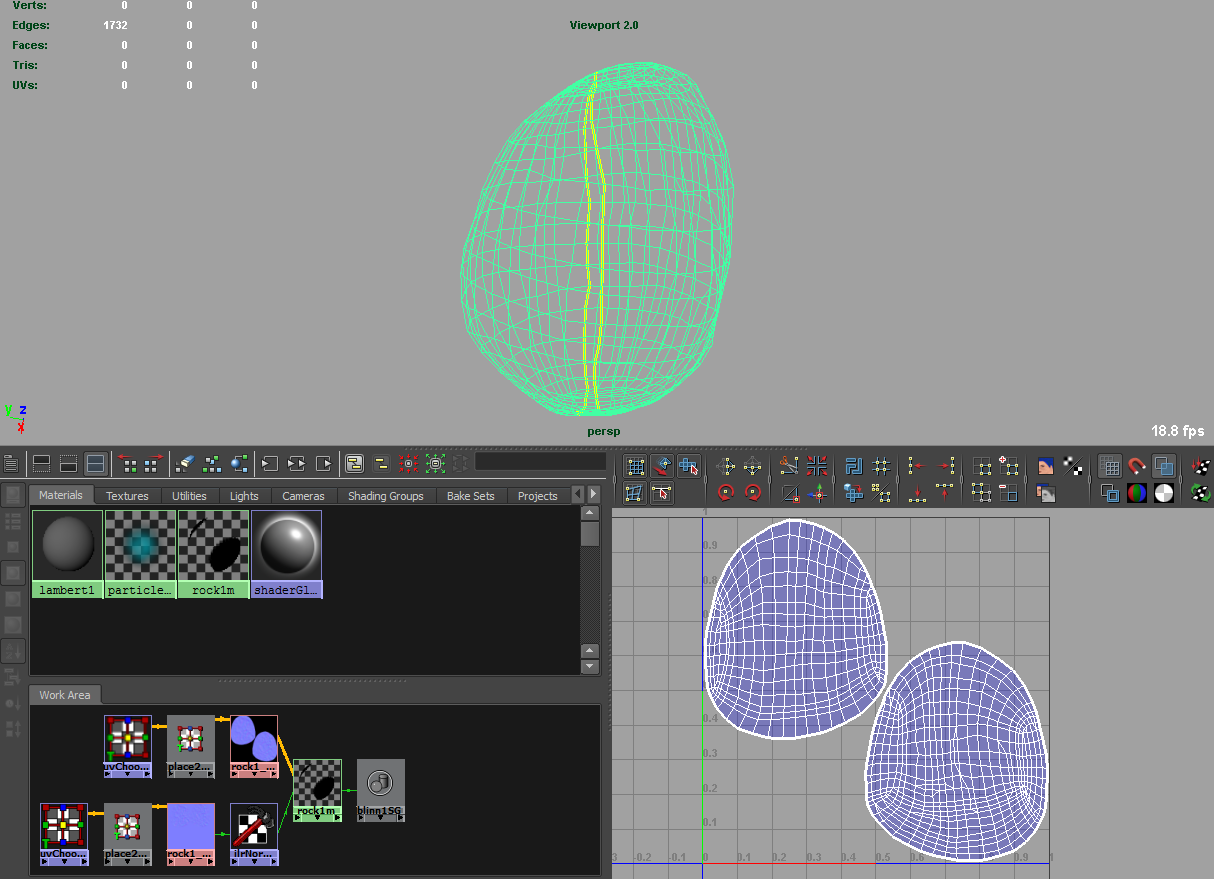Select the Cut UV Edges scissors tool
Viewport: 1214px width, 879px height.
(x=789, y=466)
